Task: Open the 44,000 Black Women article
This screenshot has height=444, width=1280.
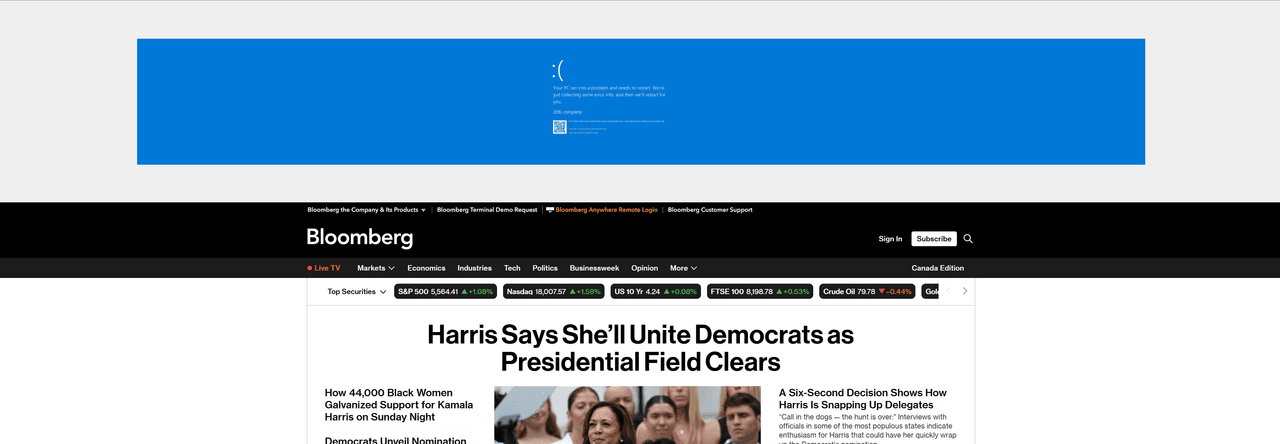Action: coord(399,405)
